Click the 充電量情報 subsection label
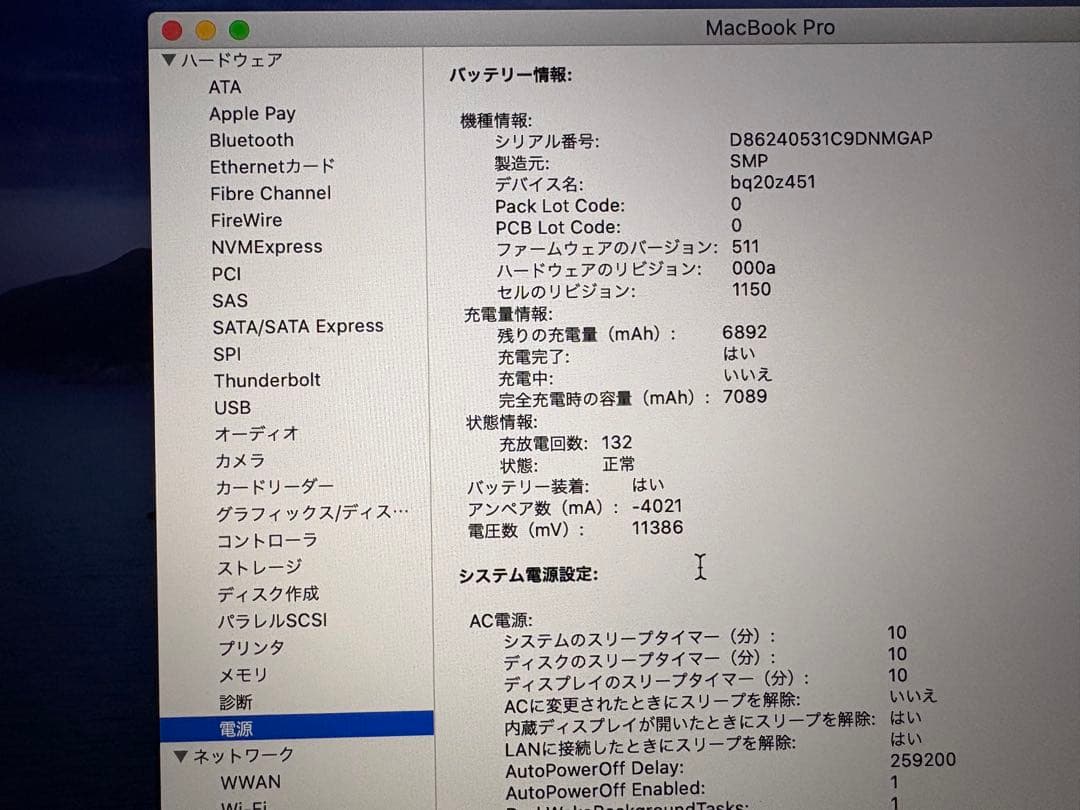 tap(508, 315)
